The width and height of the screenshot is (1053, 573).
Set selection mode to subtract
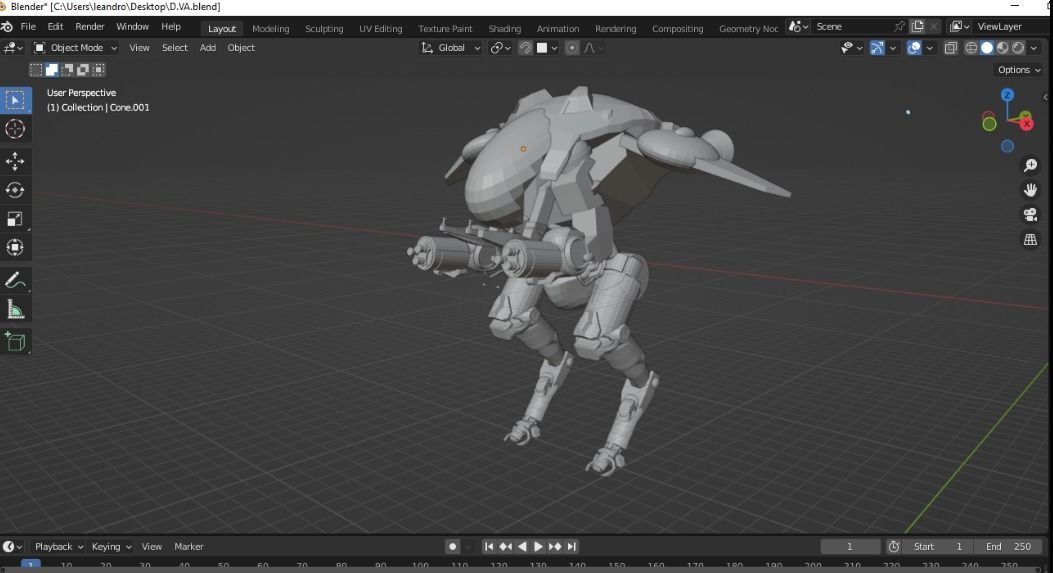pyautogui.click(x=67, y=70)
